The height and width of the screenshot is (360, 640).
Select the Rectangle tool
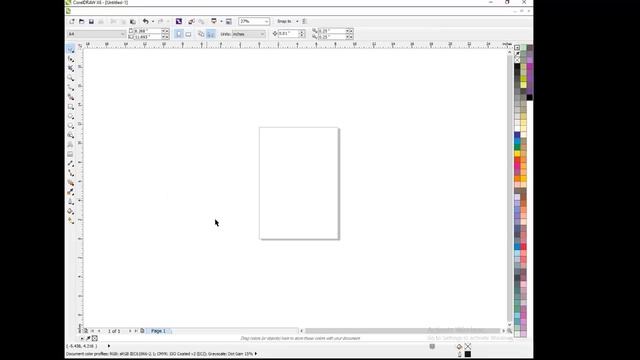(71, 107)
